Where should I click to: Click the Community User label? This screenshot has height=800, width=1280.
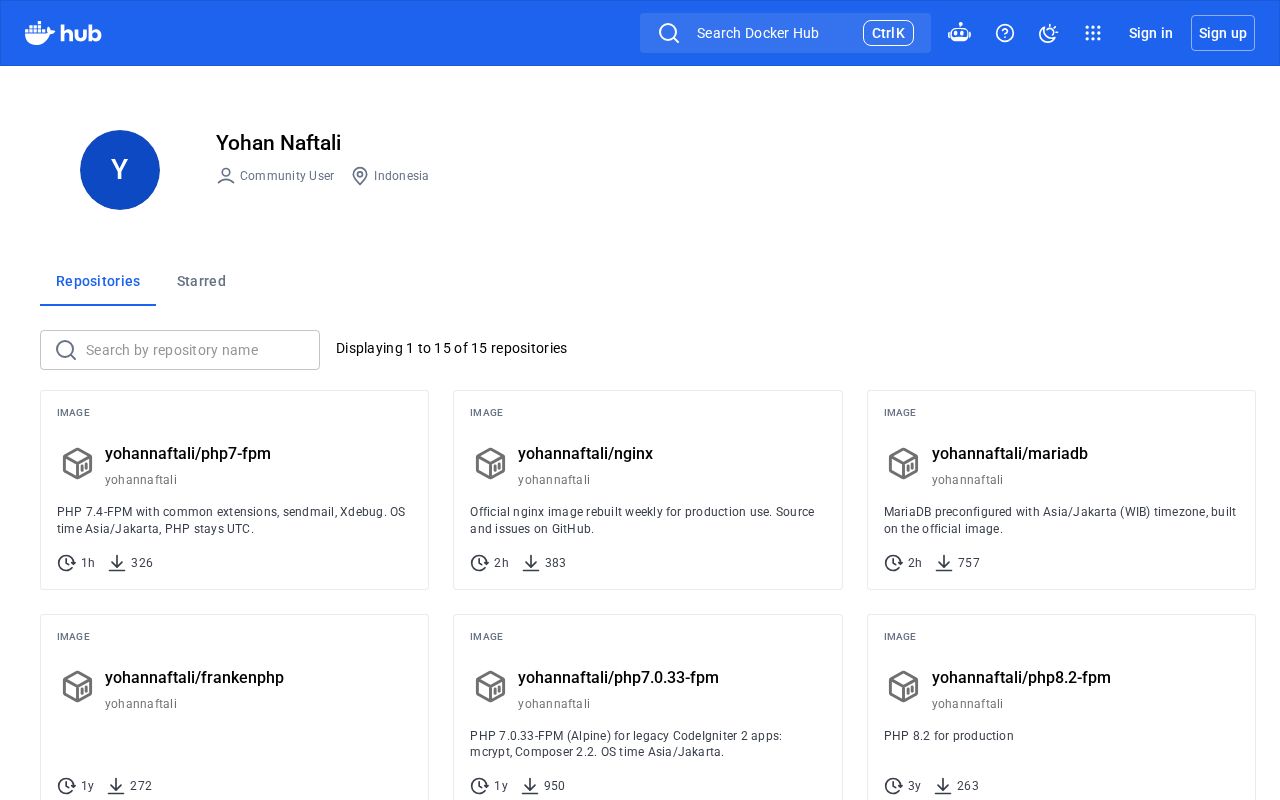[287, 176]
